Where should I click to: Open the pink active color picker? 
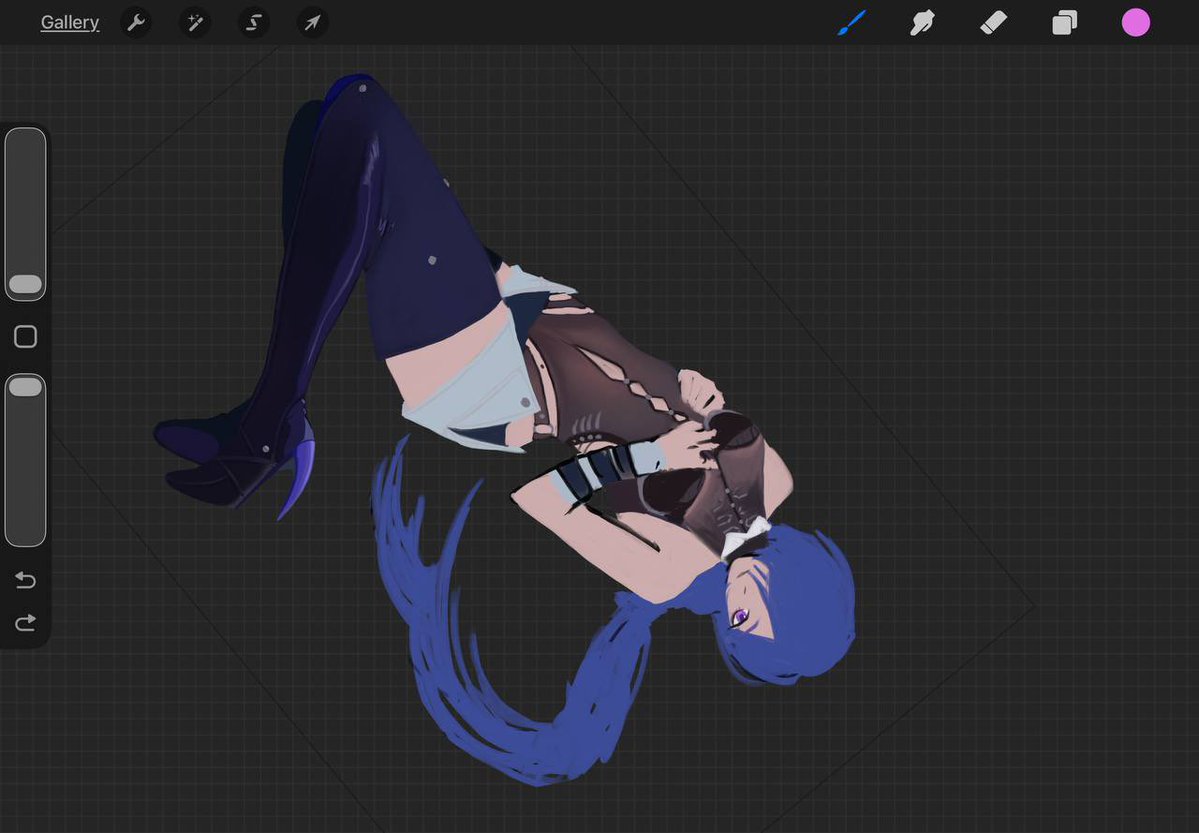[1136, 23]
